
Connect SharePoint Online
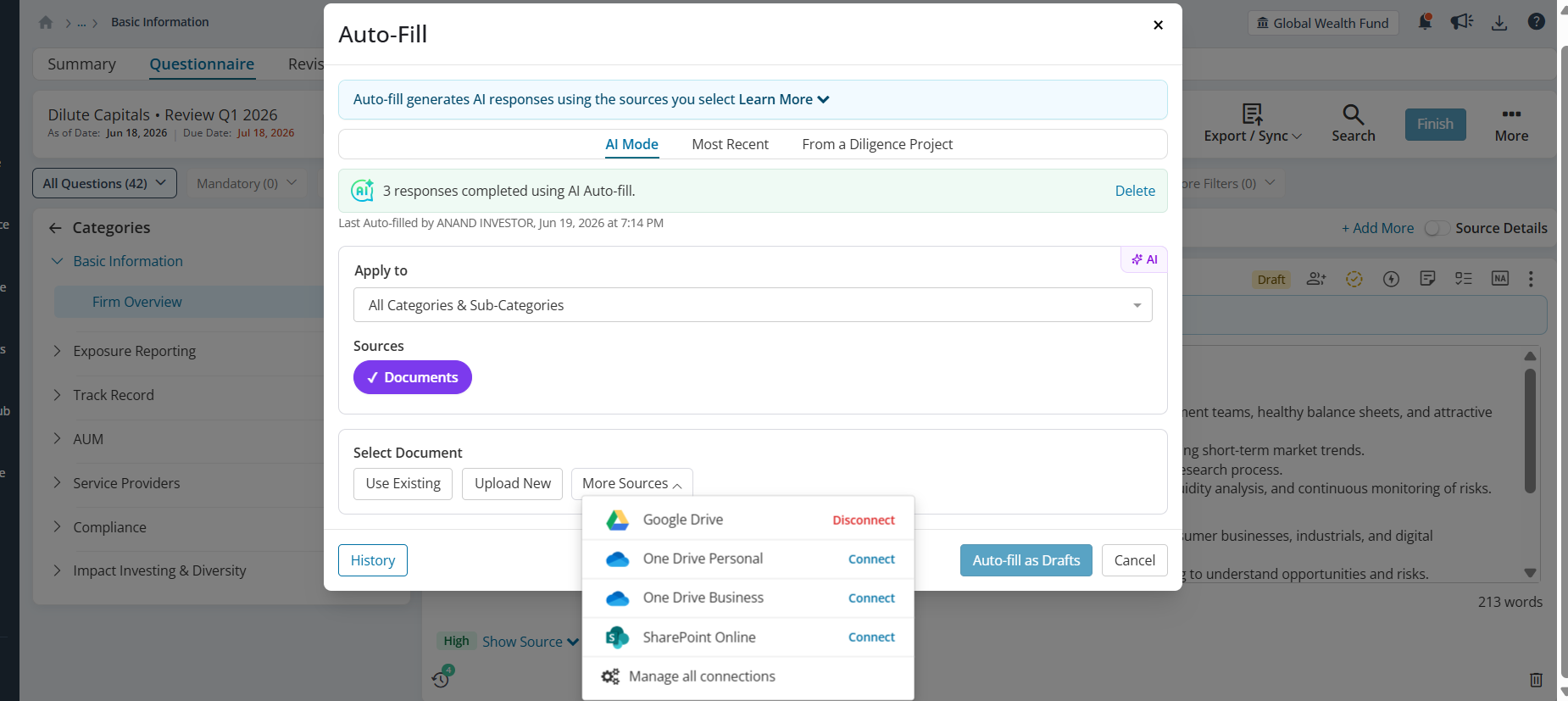point(871,637)
